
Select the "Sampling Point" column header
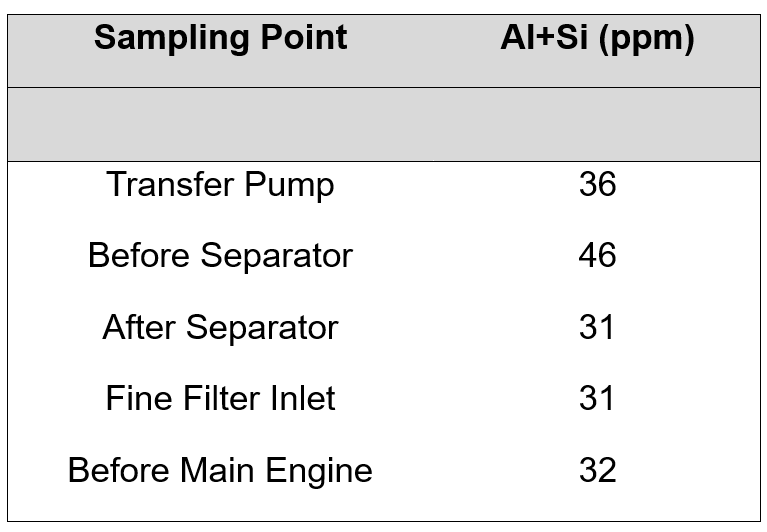point(220,39)
